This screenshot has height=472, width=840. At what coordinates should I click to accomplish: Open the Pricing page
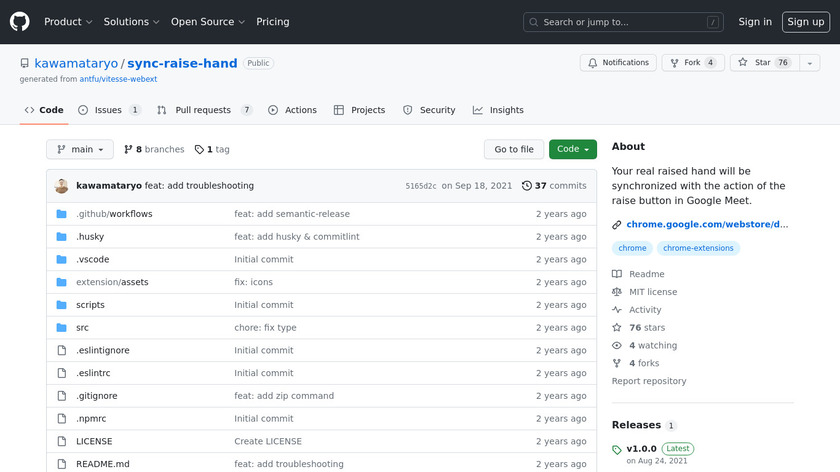coord(273,22)
